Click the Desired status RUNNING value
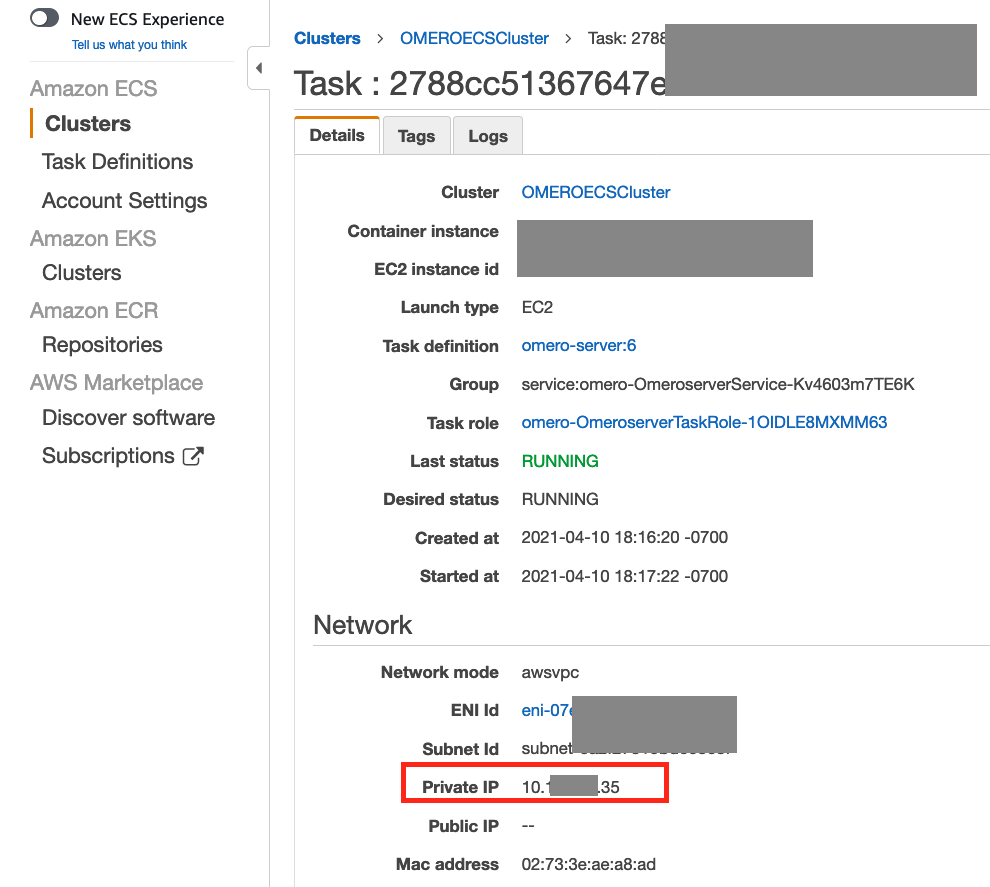The height and width of the screenshot is (887, 990). (x=560, y=499)
